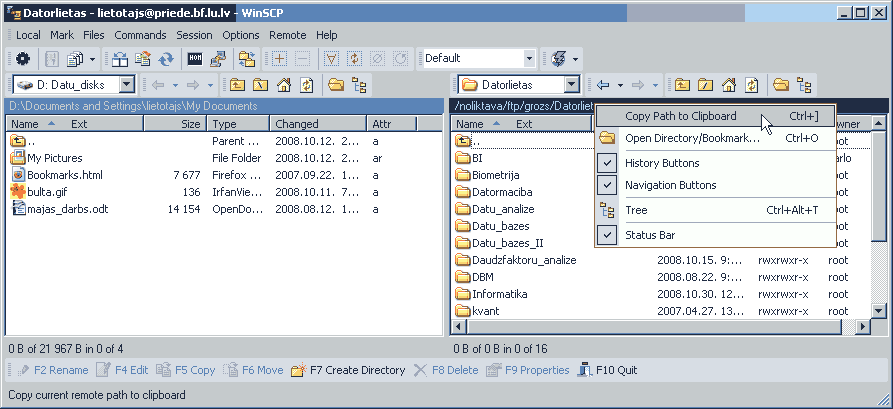Go to root directory in remote panel
893x409 pixels.
point(706,85)
